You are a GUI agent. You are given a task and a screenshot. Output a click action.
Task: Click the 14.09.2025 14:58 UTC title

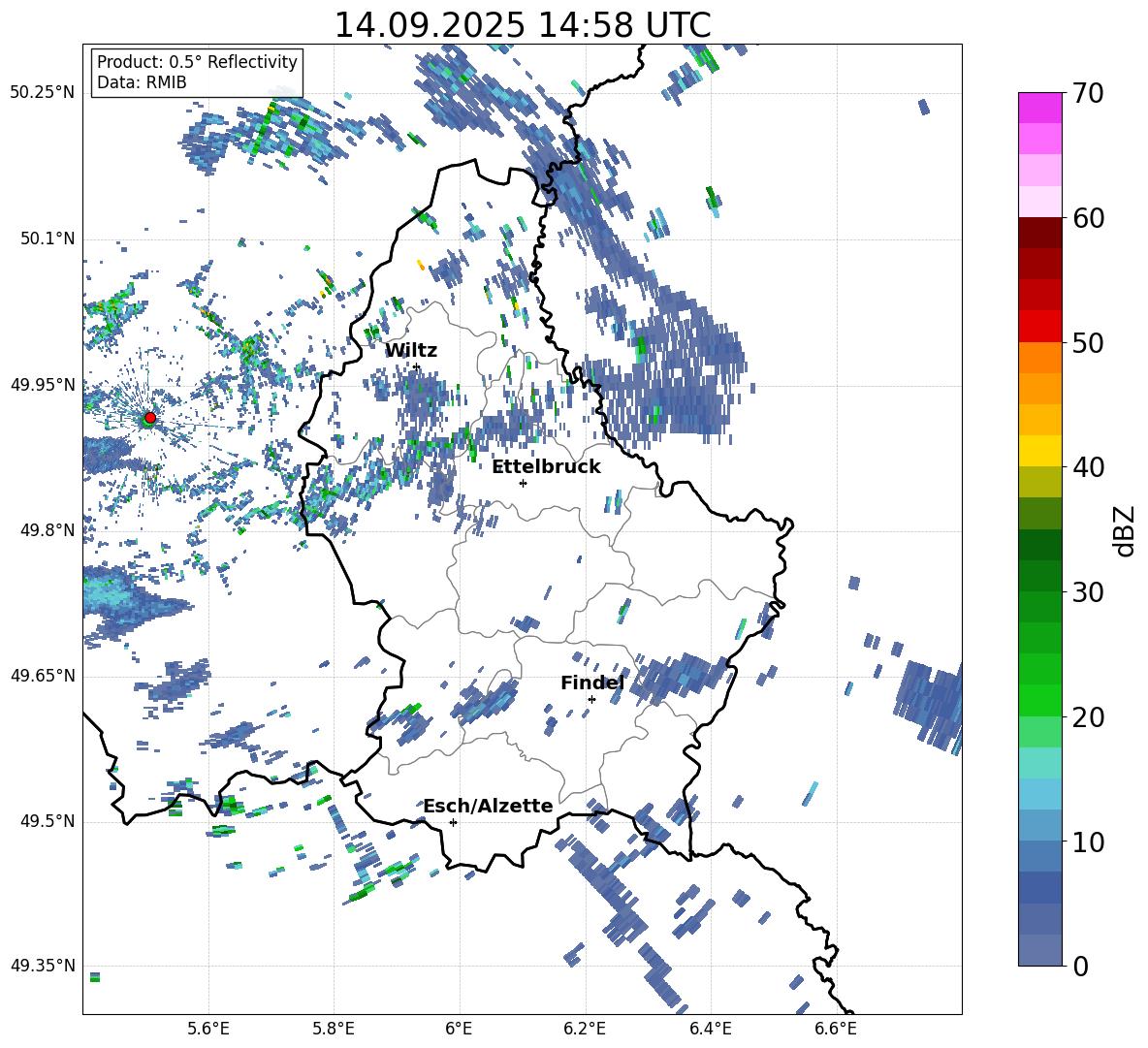(x=522, y=25)
